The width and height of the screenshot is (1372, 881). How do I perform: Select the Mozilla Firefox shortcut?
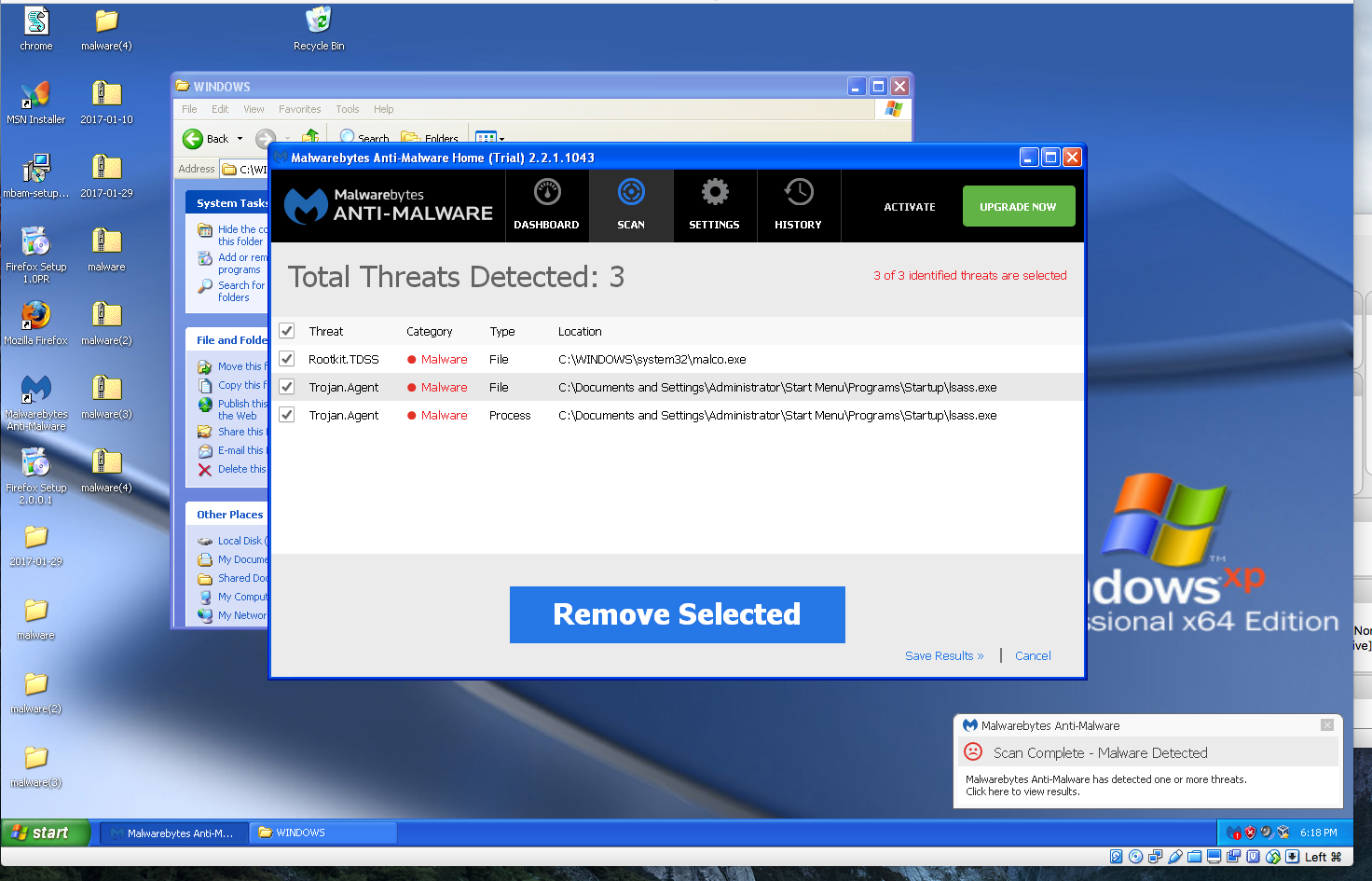(36, 323)
